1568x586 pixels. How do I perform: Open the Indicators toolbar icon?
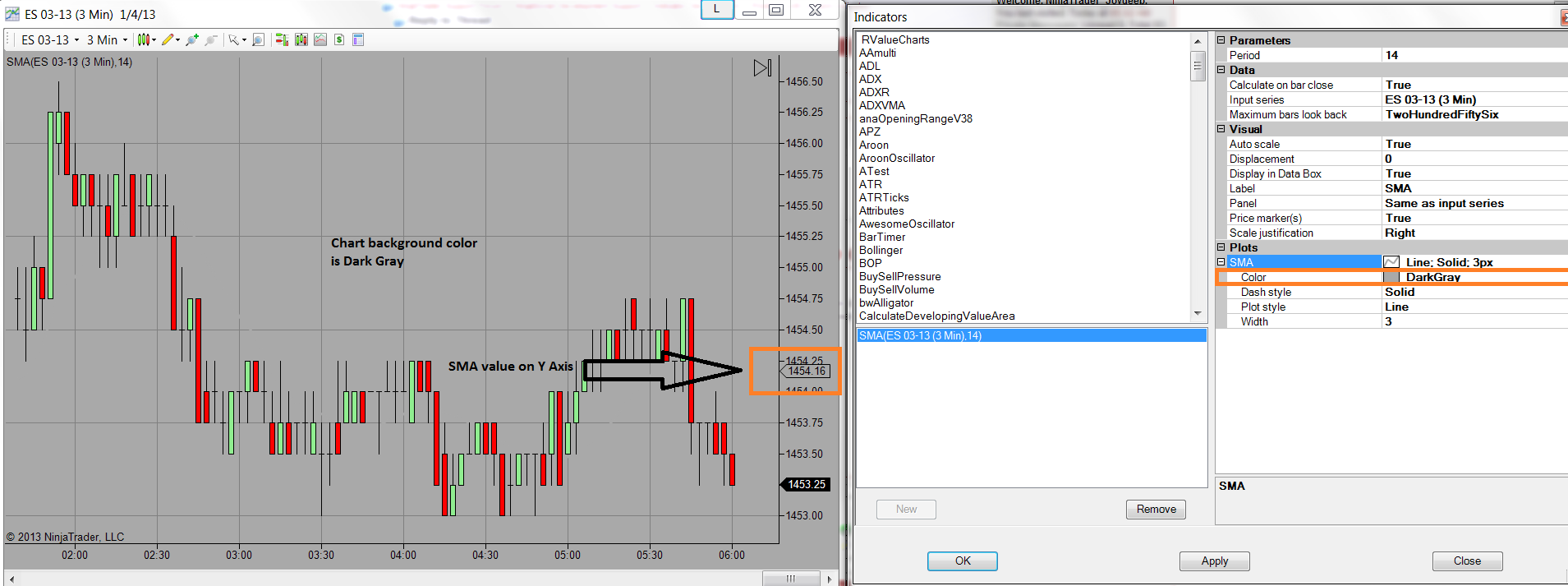tap(320, 39)
